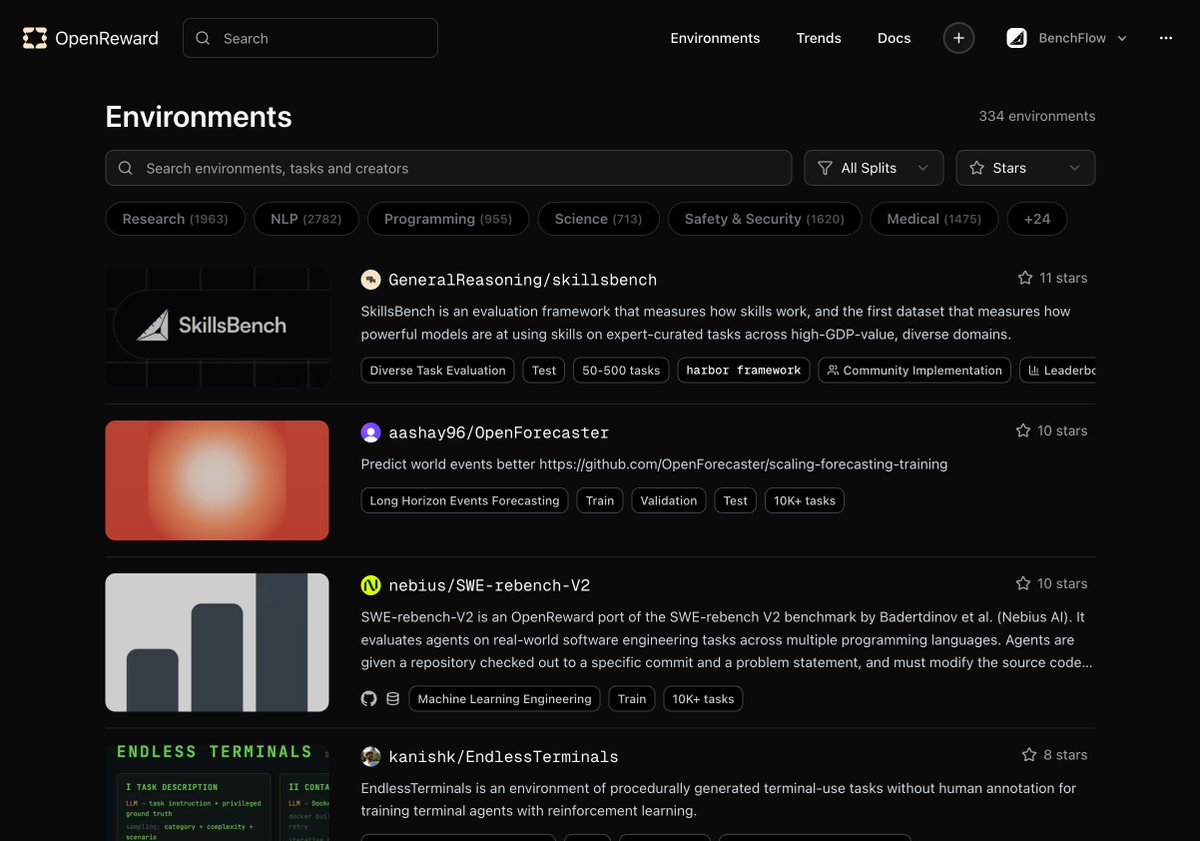Open the bar chart SWE-rebench-V2 thumbnail
Viewport: 1200px width, 841px height.
coord(217,642)
